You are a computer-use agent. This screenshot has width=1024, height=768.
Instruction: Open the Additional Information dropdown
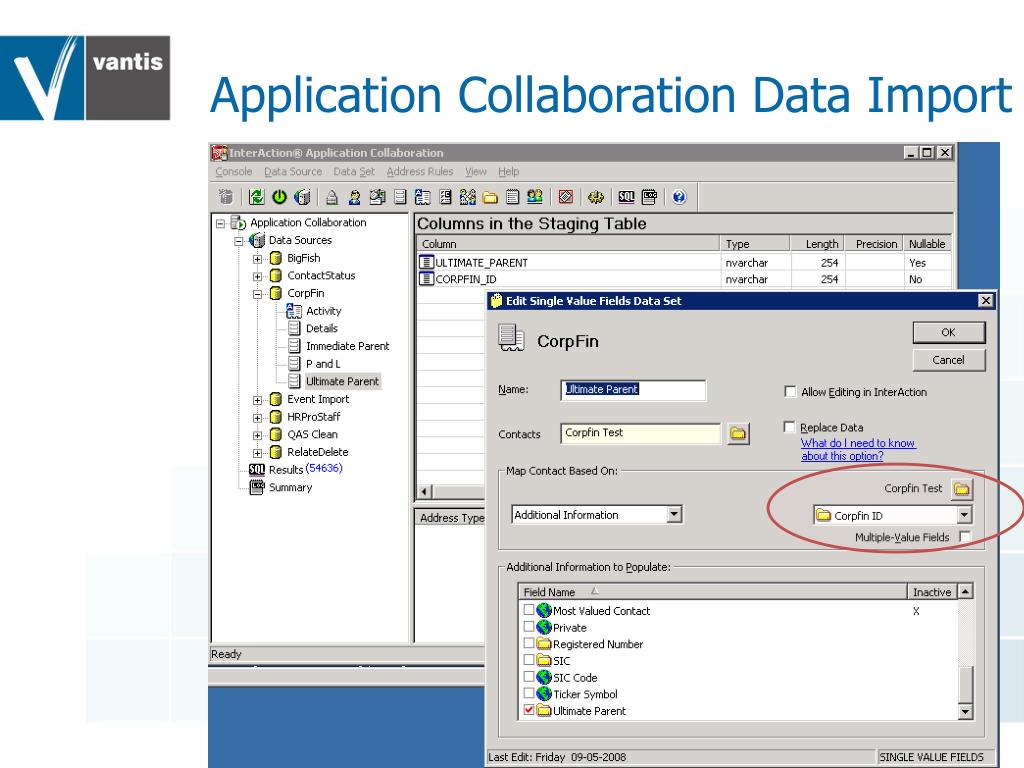click(x=675, y=515)
